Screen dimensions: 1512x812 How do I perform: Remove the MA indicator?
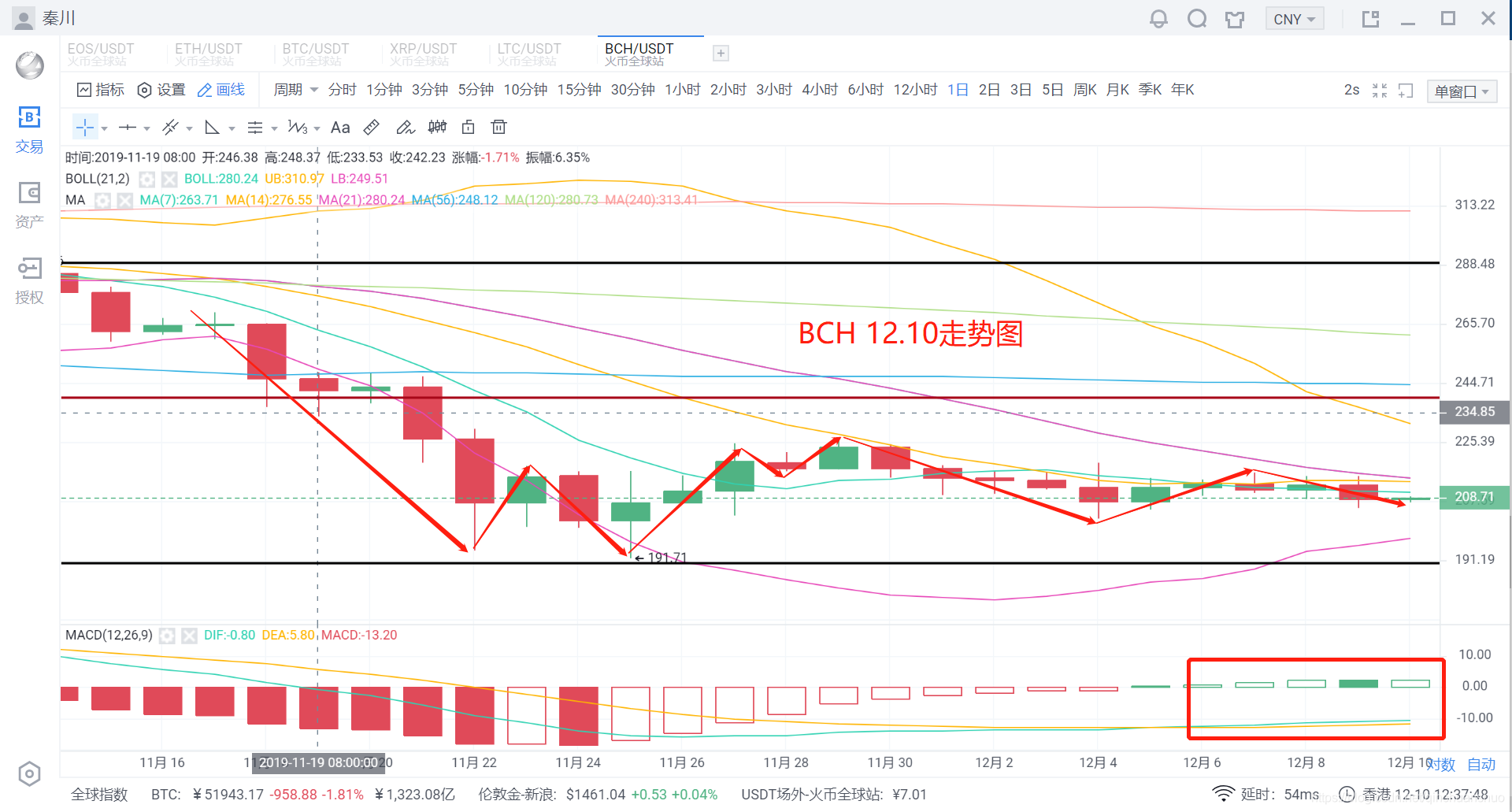click(125, 200)
